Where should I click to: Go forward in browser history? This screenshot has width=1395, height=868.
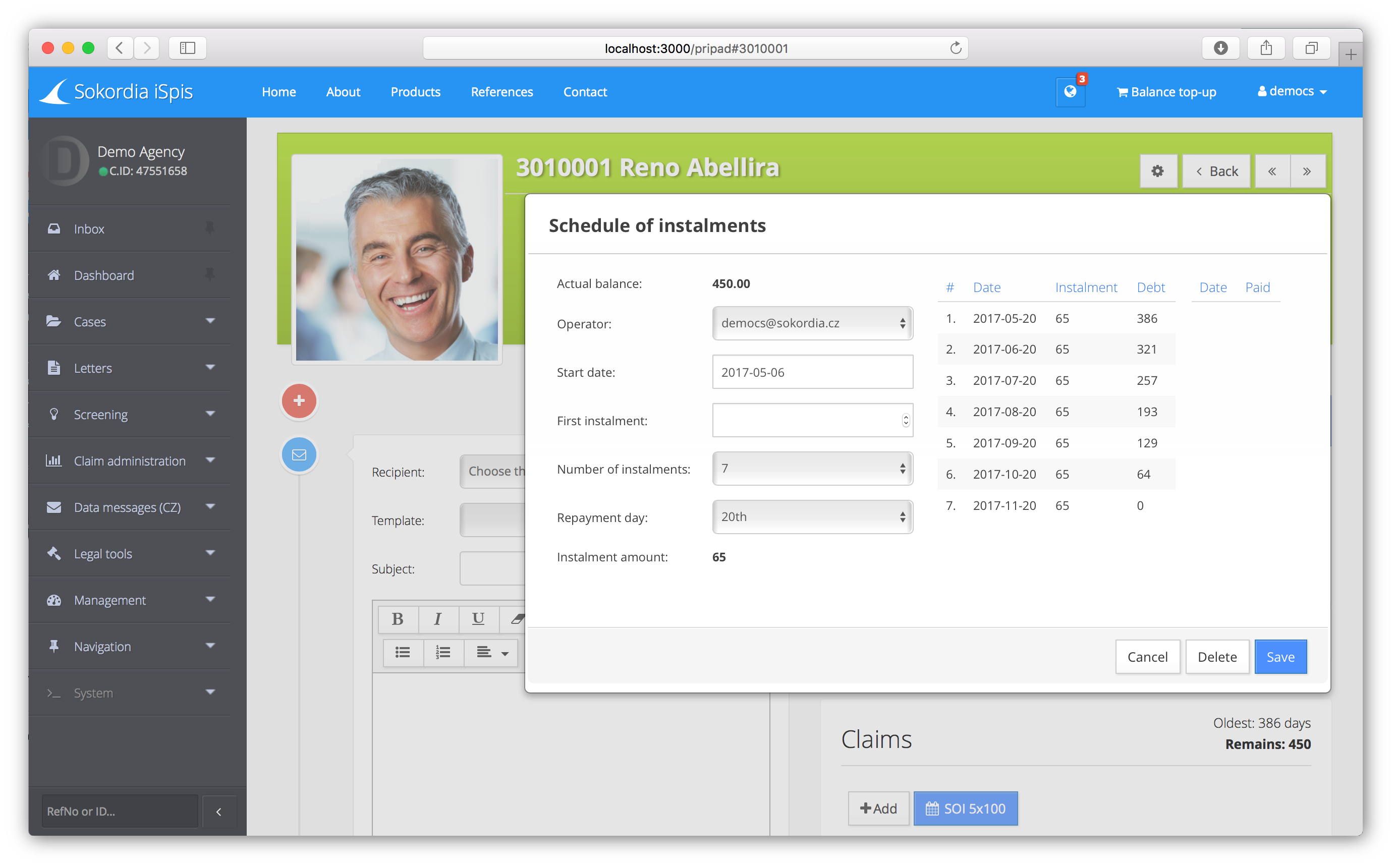pos(147,48)
